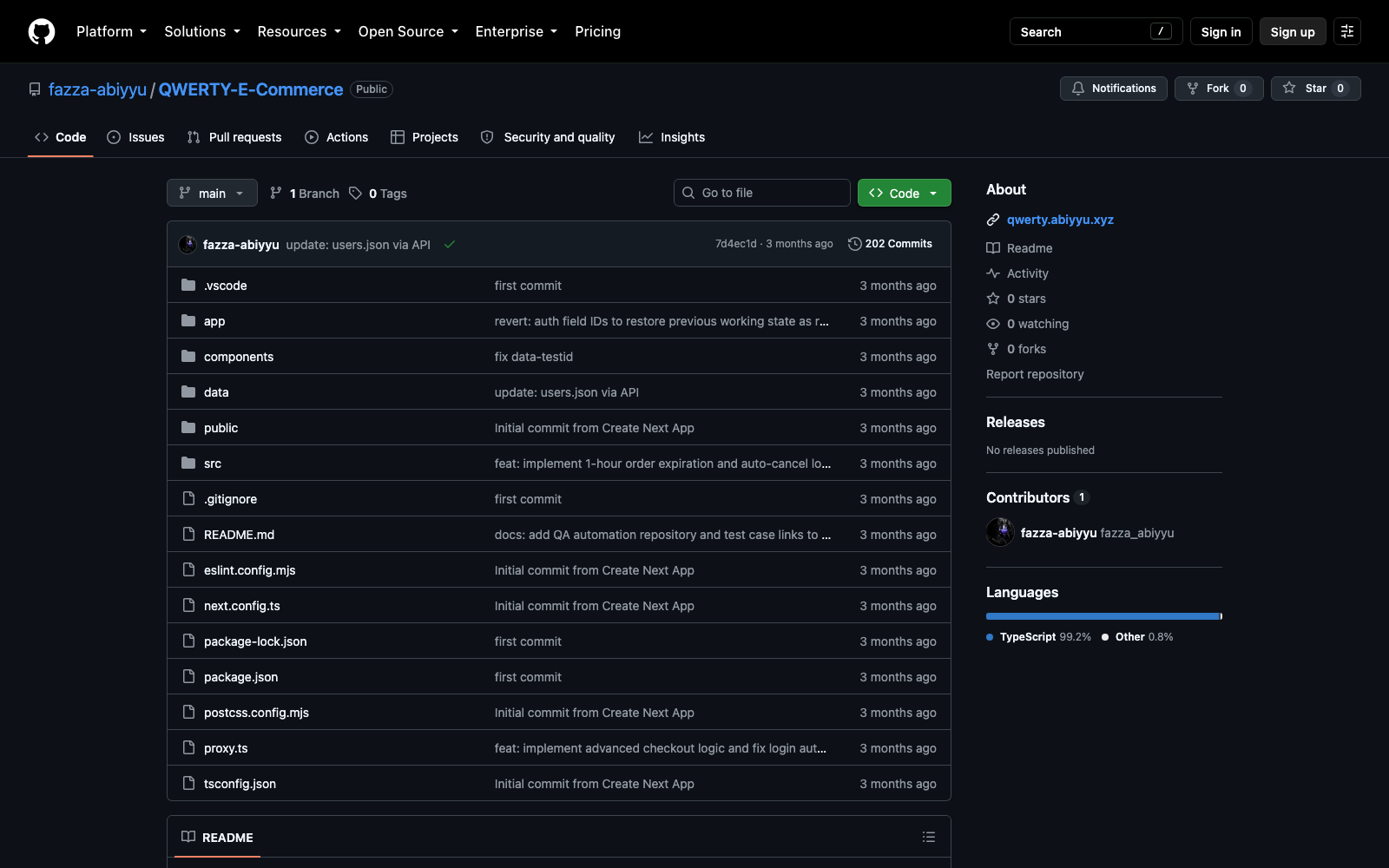
Task: Open the package-lock.json file
Action: pyautogui.click(x=255, y=641)
